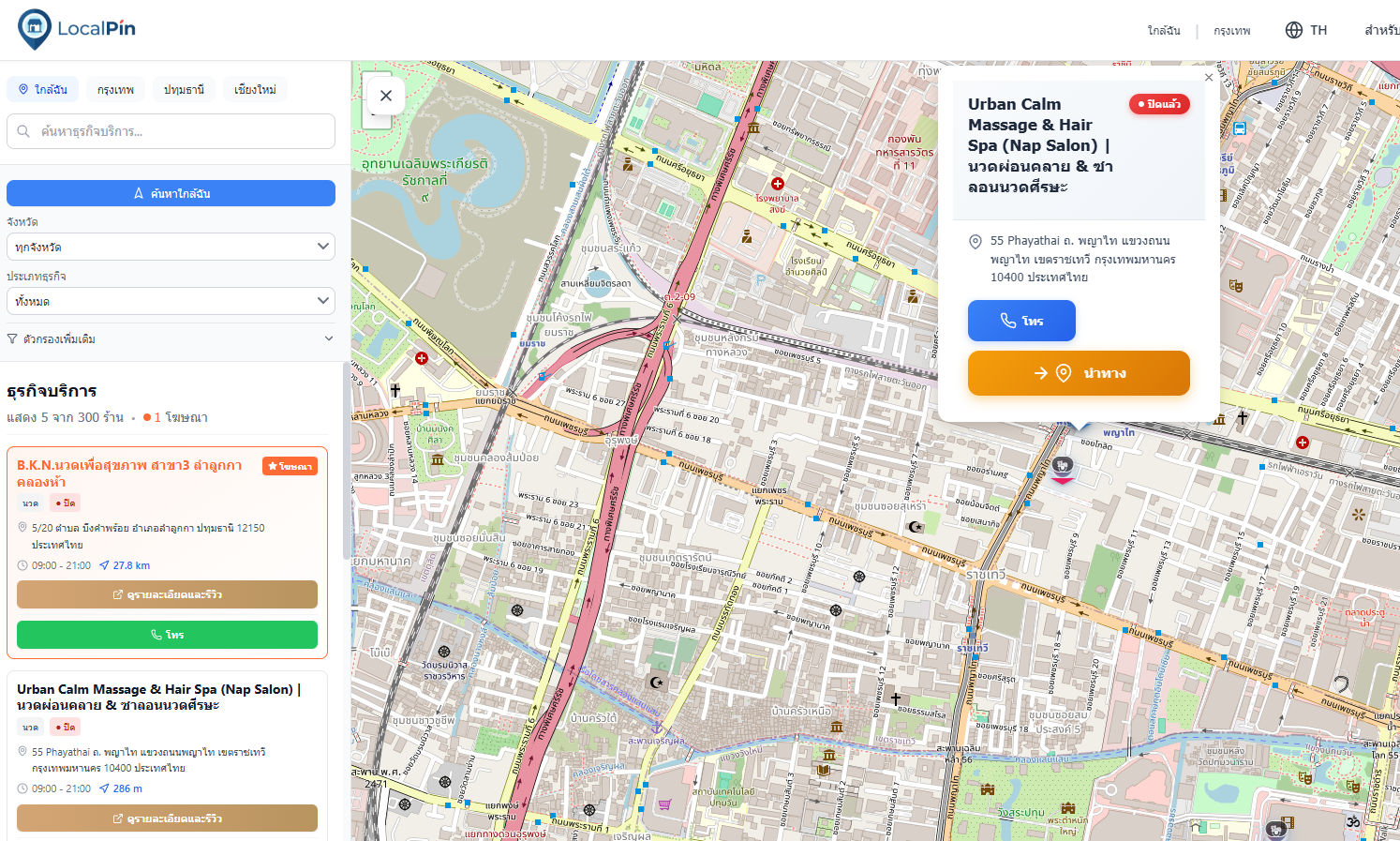Viewport: 1400px width, 841px height.
Task: Close the Urban Calm popup card
Action: tap(1209, 78)
